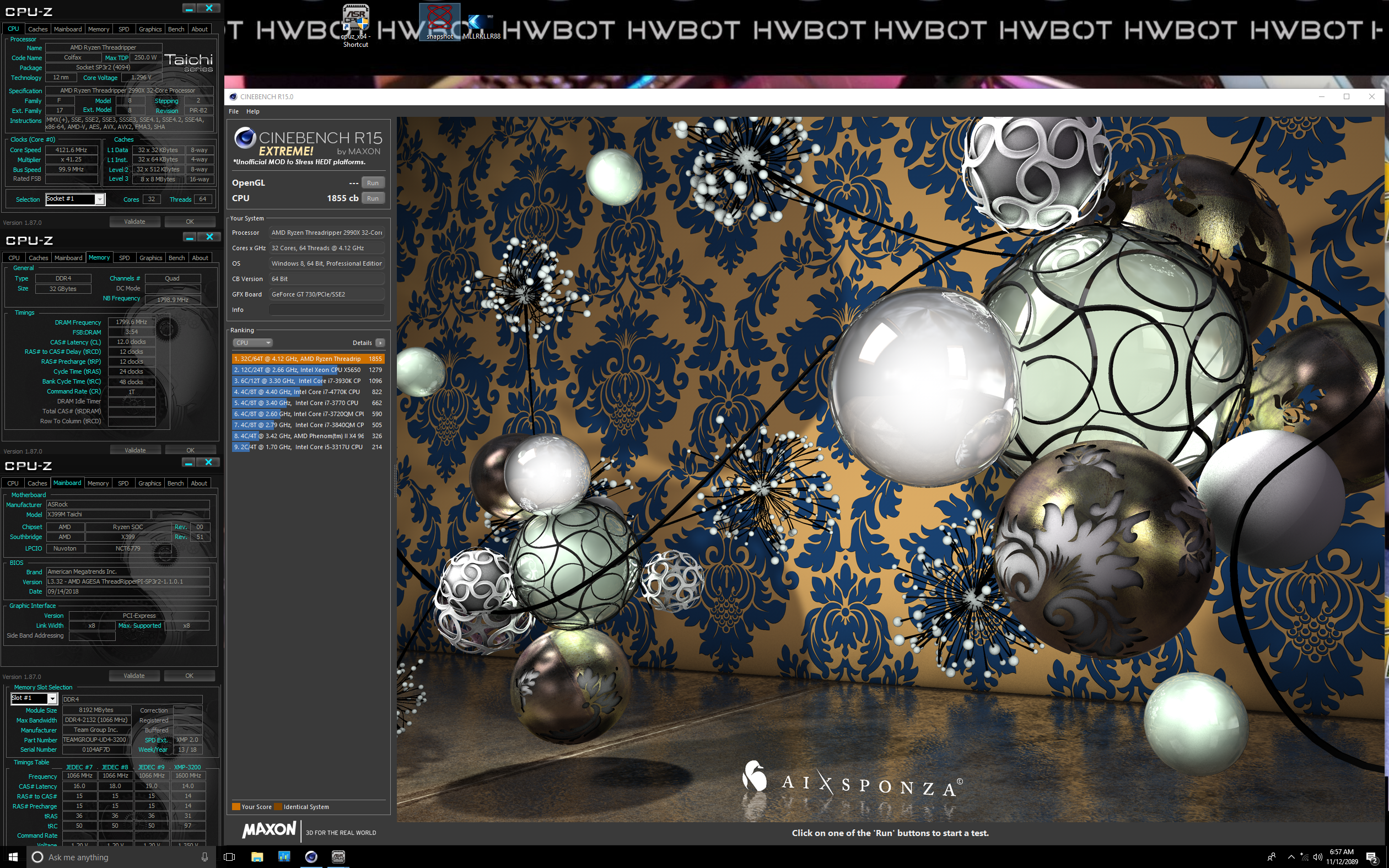Click the Cinebench side panel splitter grip
Viewport: 1389px width, 868px height.
pyautogui.click(x=394, y=480)
